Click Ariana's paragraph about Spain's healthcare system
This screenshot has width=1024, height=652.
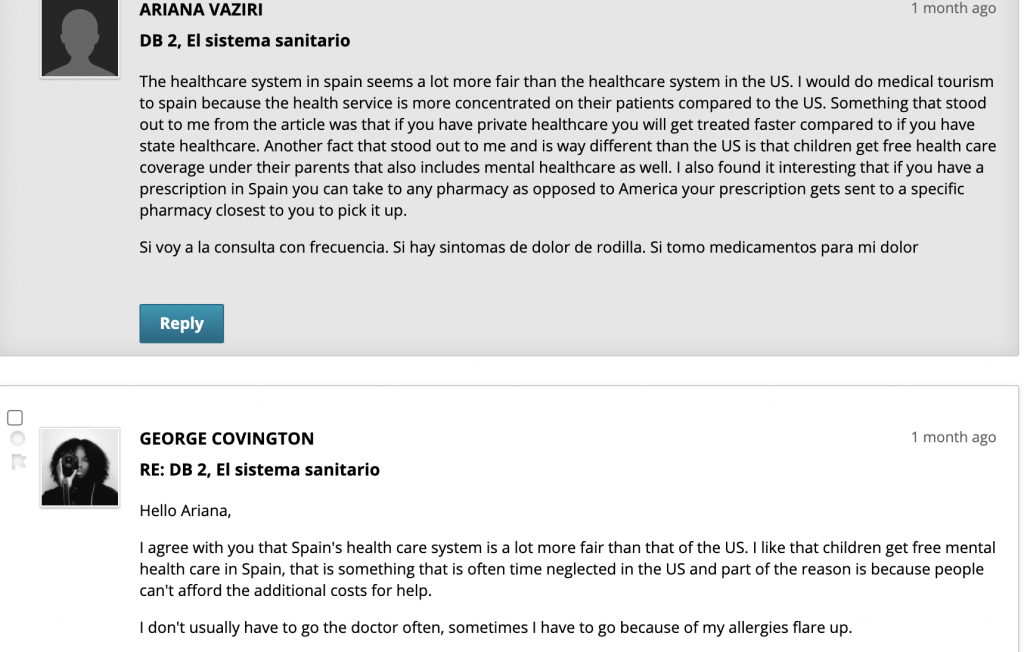568,146
